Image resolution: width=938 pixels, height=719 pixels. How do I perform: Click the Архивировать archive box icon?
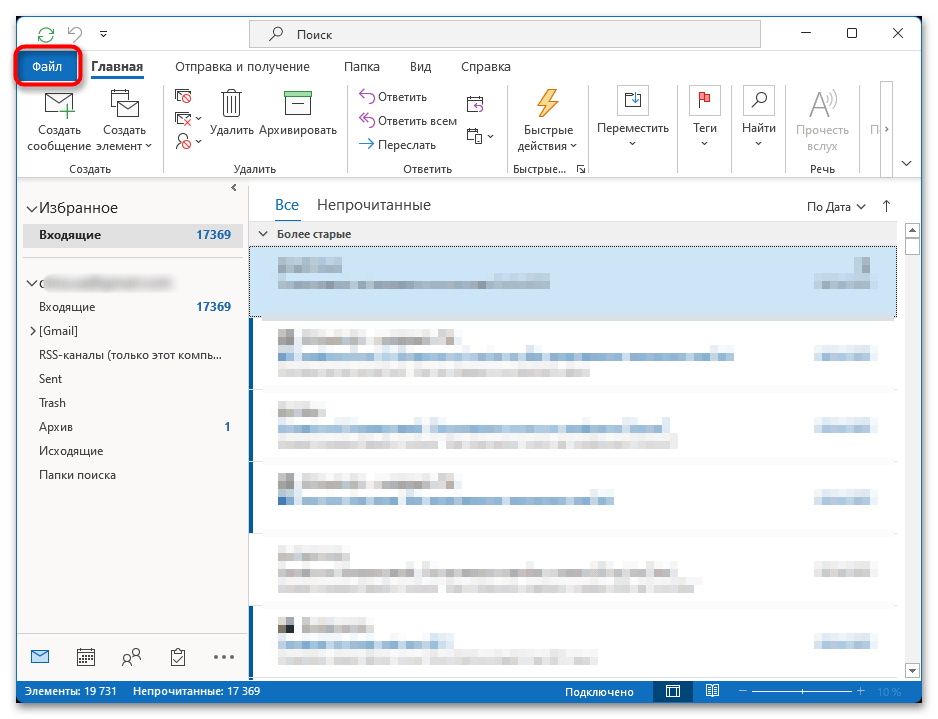(x=297, y=103)
